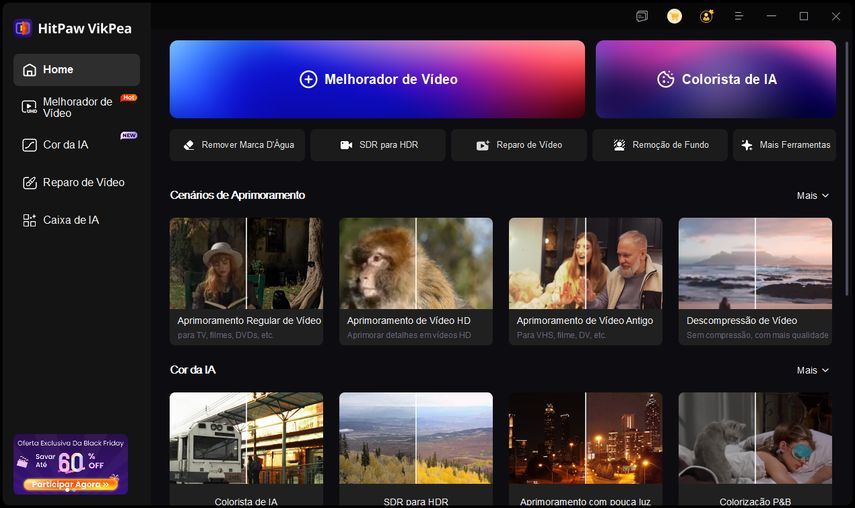
Task: Click the user account icon
Action: click(707, 16)
